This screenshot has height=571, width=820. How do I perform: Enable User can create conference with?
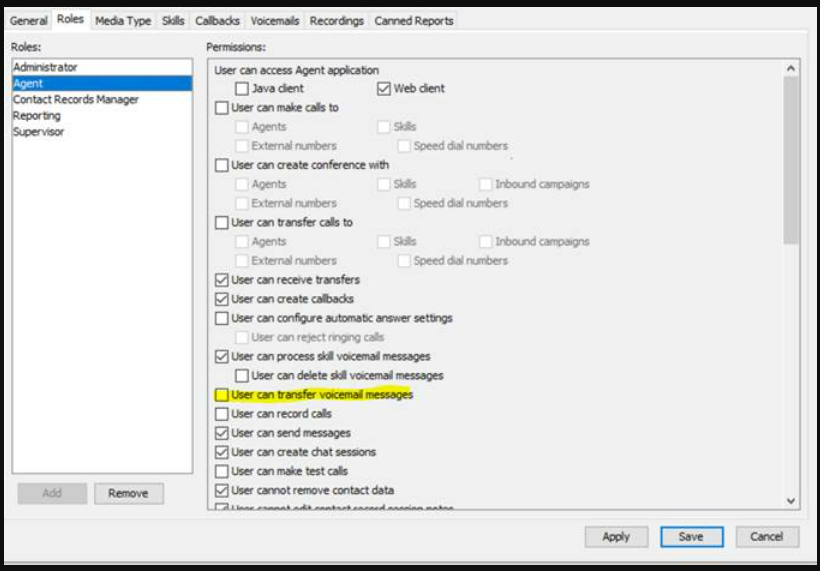(222, 165)
